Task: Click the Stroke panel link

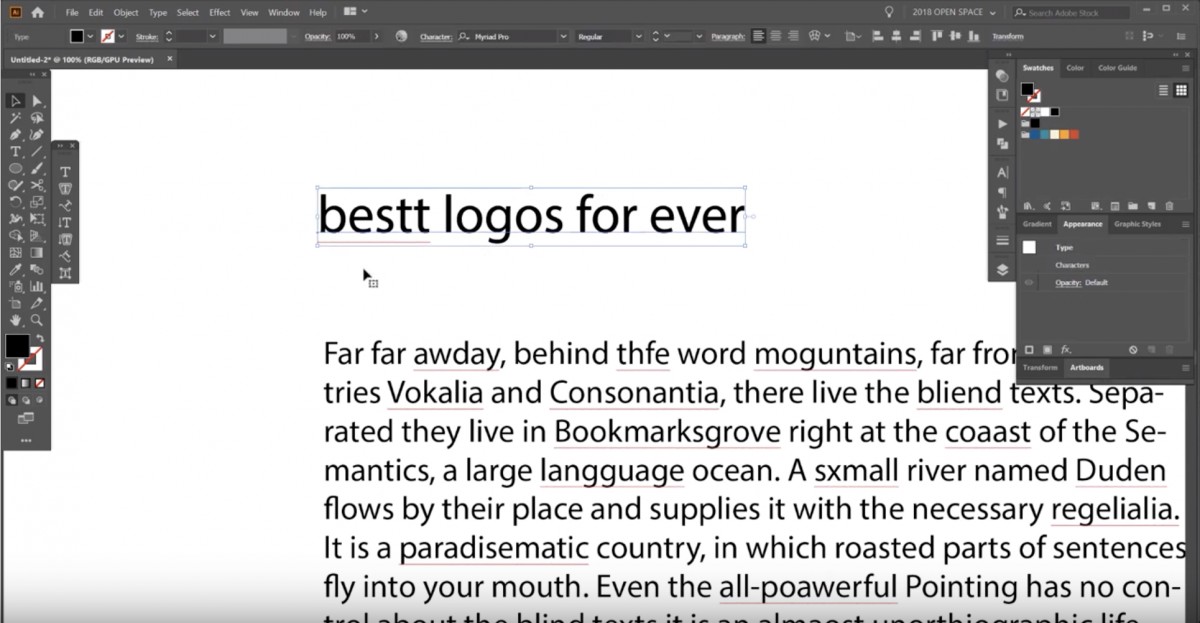Action: (147, 36)
